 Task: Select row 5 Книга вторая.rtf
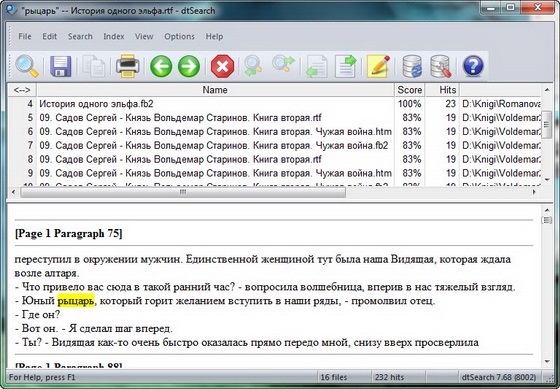click(180, 118)
